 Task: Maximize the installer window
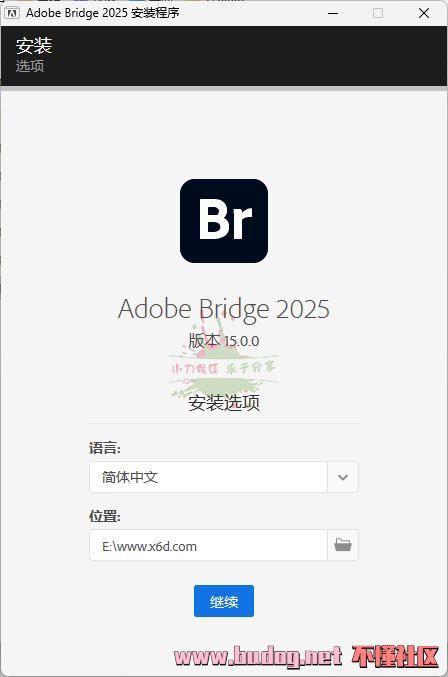pos(378,13)
